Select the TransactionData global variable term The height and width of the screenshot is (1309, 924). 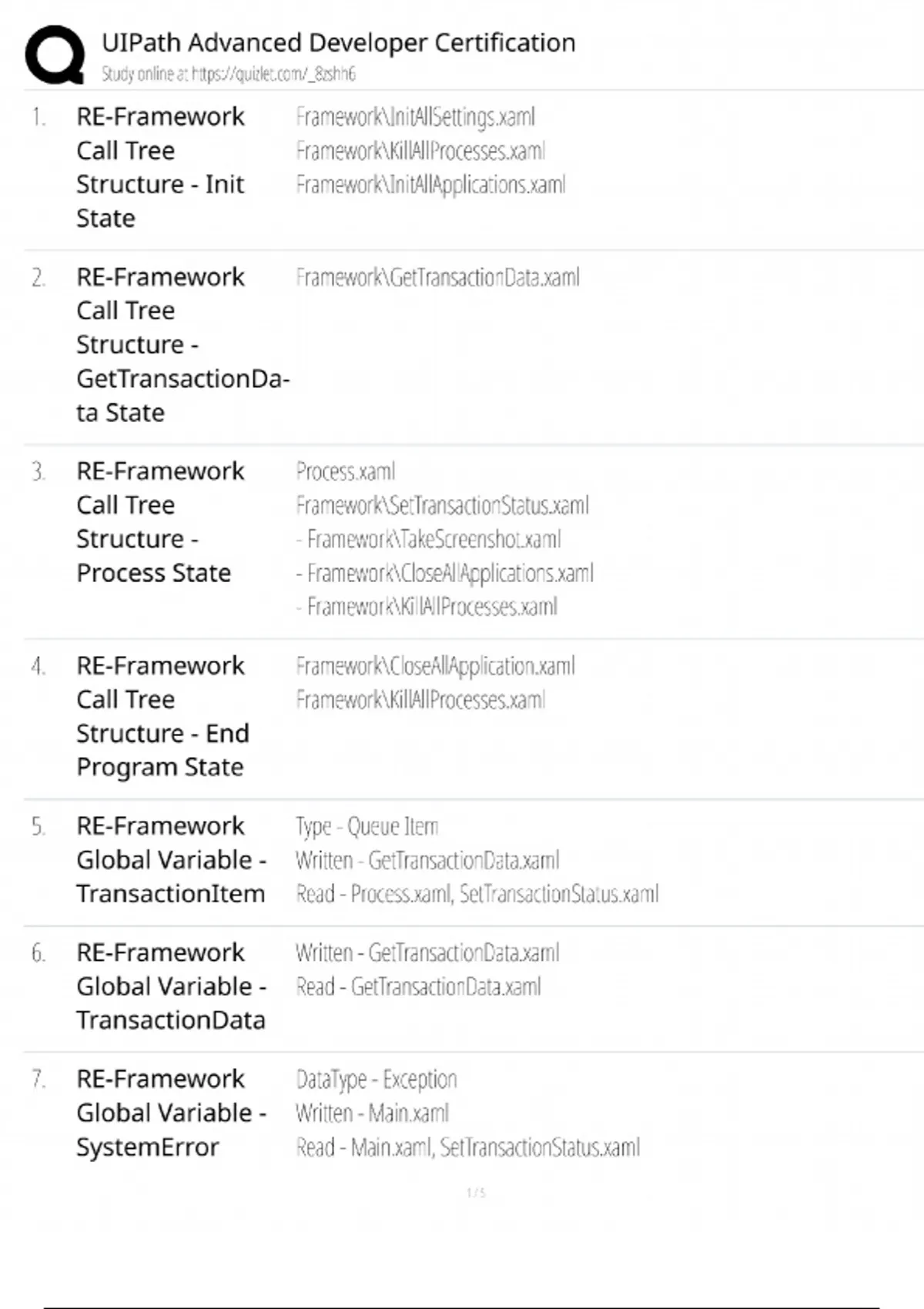171,986
